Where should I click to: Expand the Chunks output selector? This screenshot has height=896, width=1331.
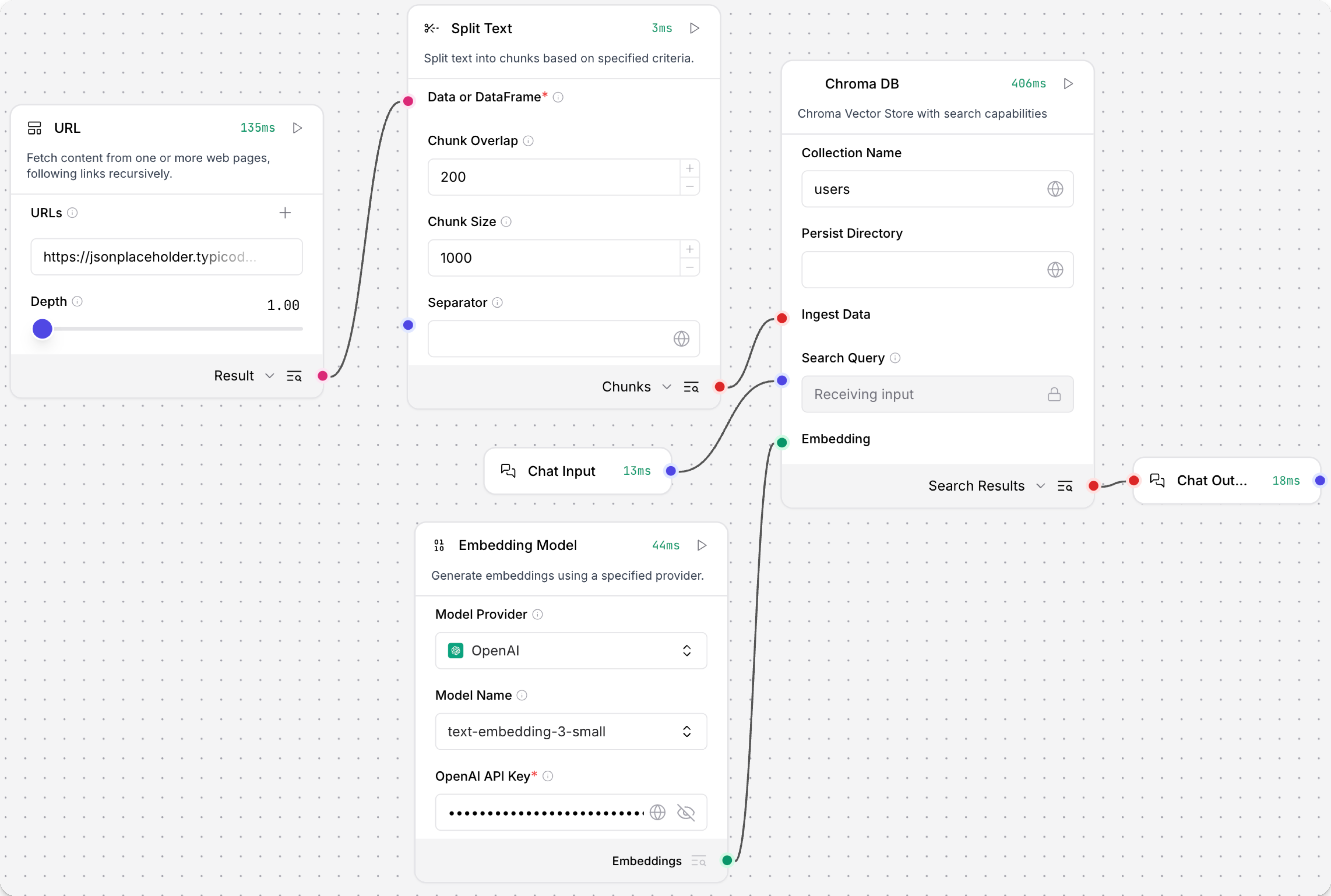(x=666, y=387)
